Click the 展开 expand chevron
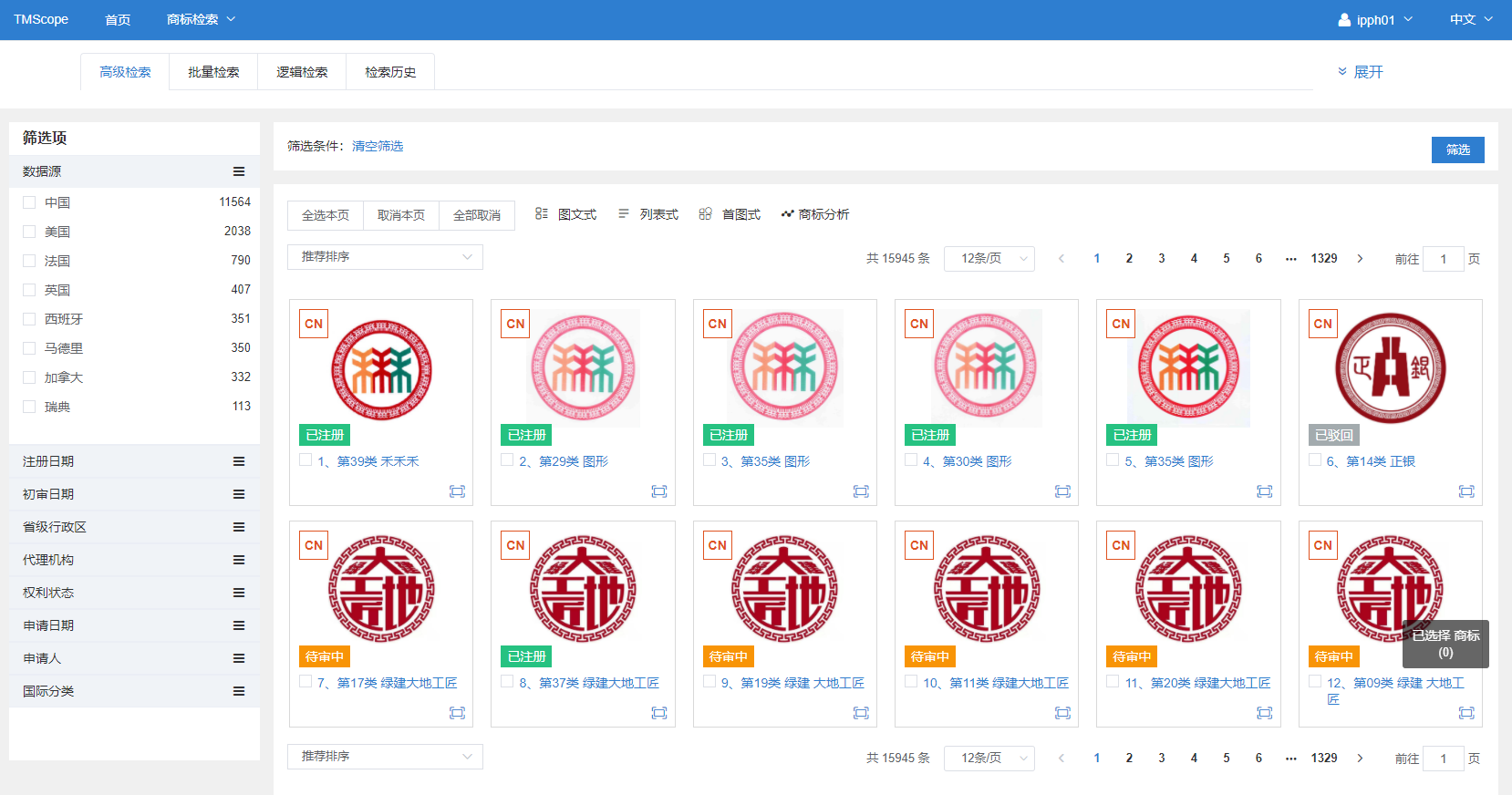This screenshot has height=795, width=1512. tap(1342, 71)
